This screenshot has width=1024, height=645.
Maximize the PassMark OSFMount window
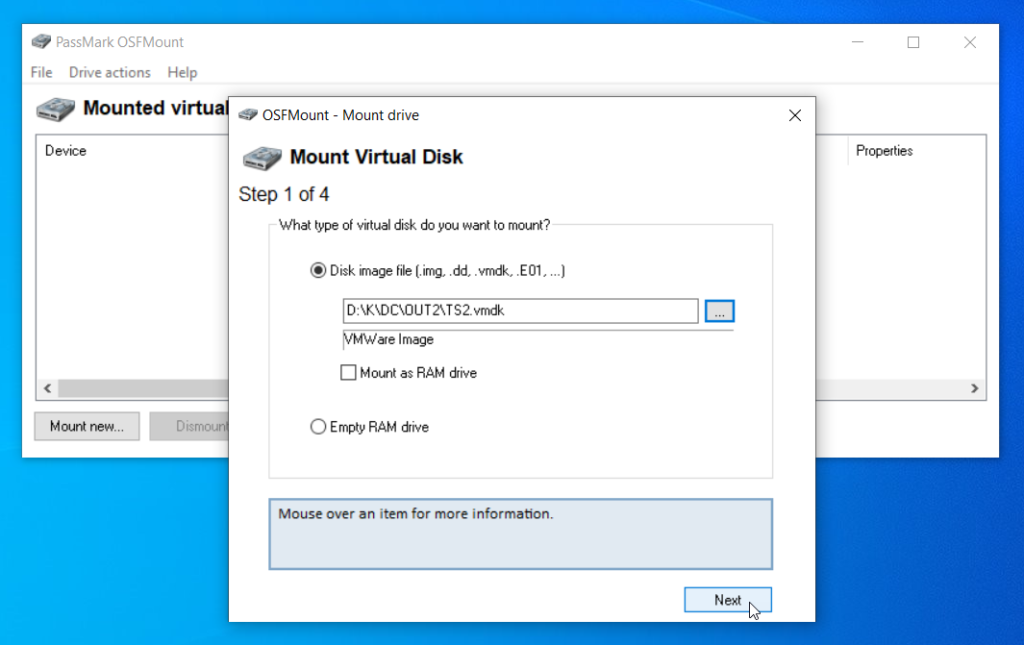(914, 42)
